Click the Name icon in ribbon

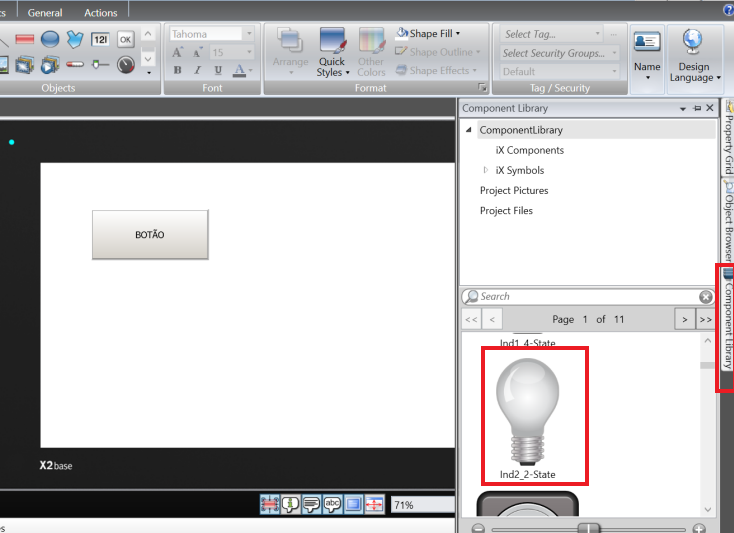[x=647, y=42]
